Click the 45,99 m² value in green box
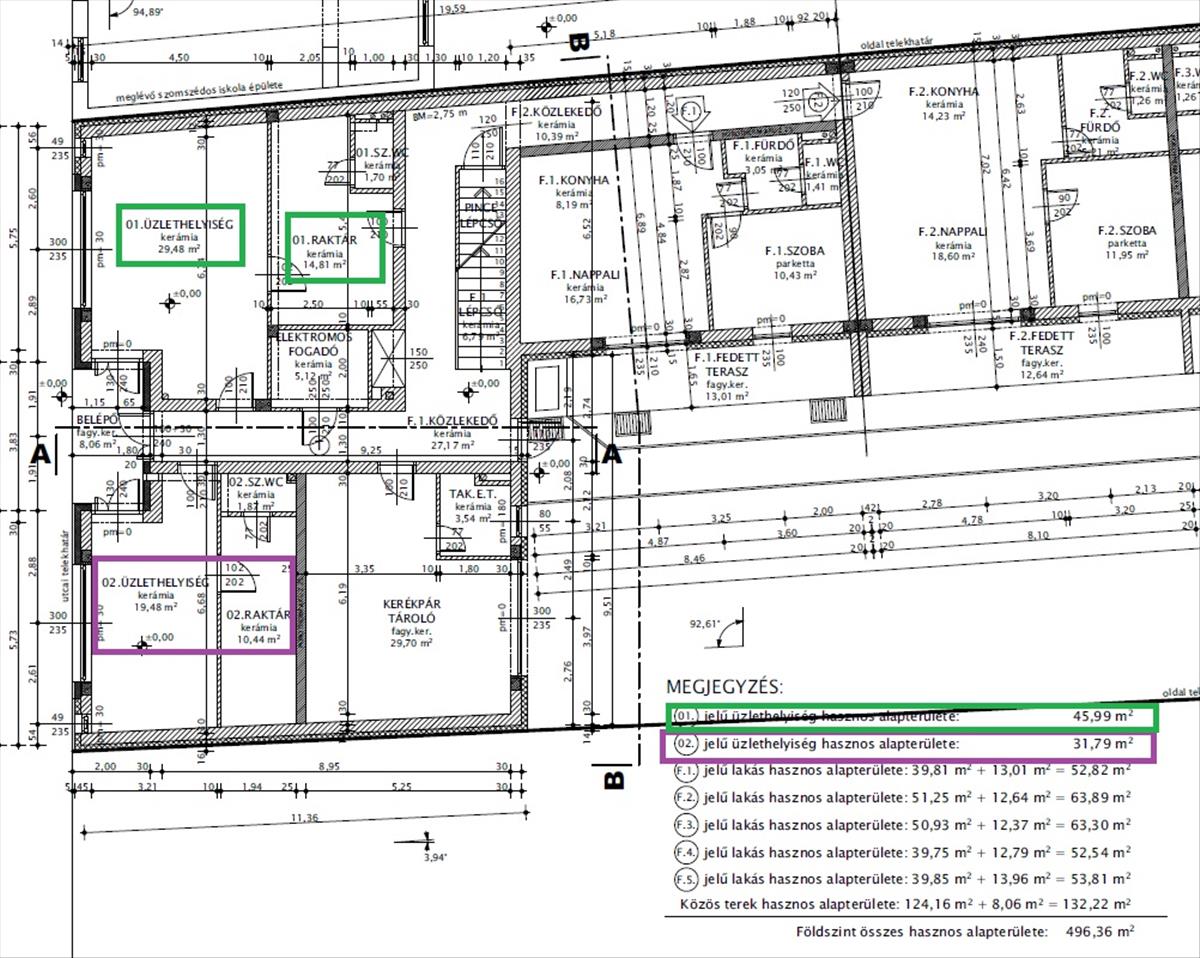This screenshot has width=1200, height=958. pyautogui.click(x=1102, y=717)
